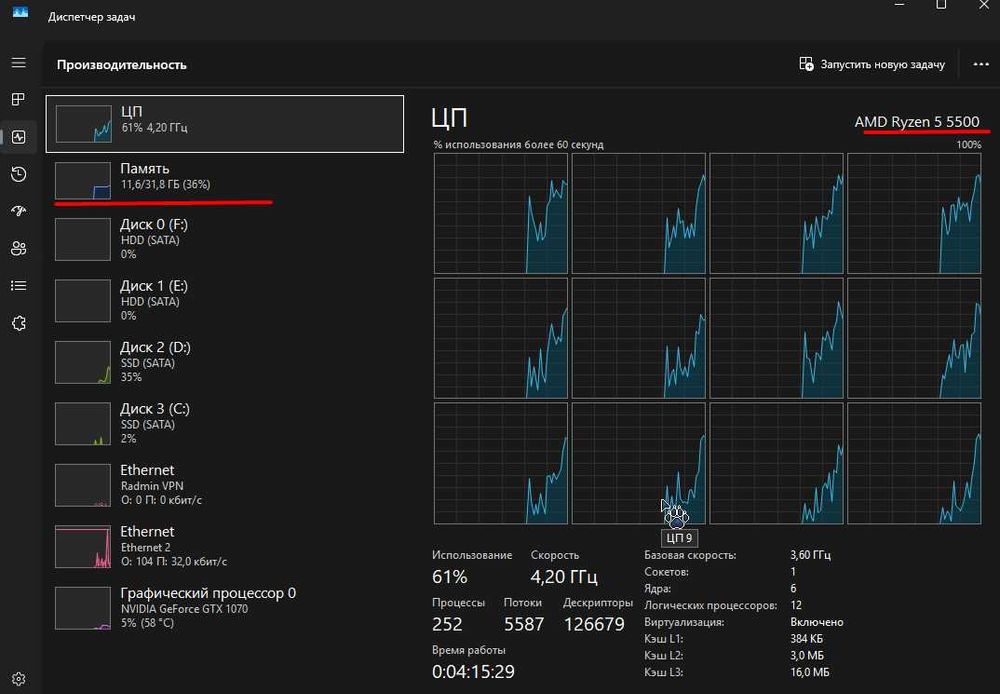This screenshot has width=1000, height=694.
Task: Click the uptime value 0:04:15:29
Action: (x=473, y=672)
